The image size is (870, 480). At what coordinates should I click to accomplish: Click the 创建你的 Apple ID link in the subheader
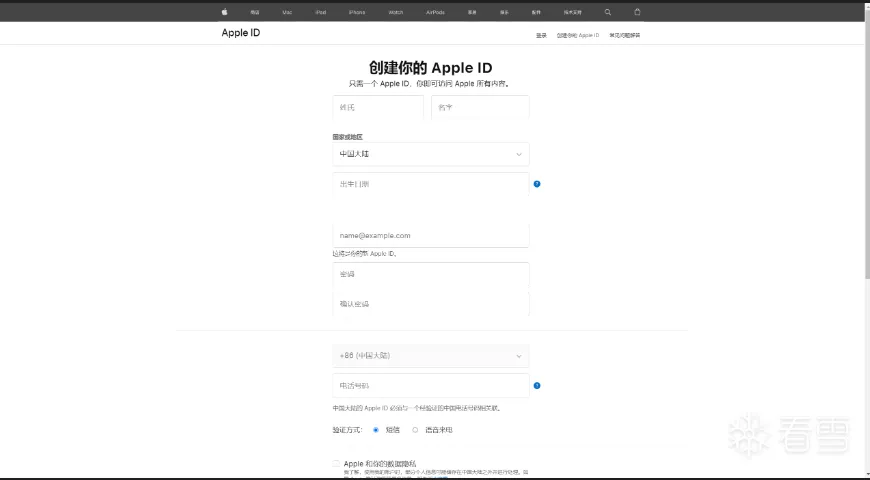coord(578,36)
